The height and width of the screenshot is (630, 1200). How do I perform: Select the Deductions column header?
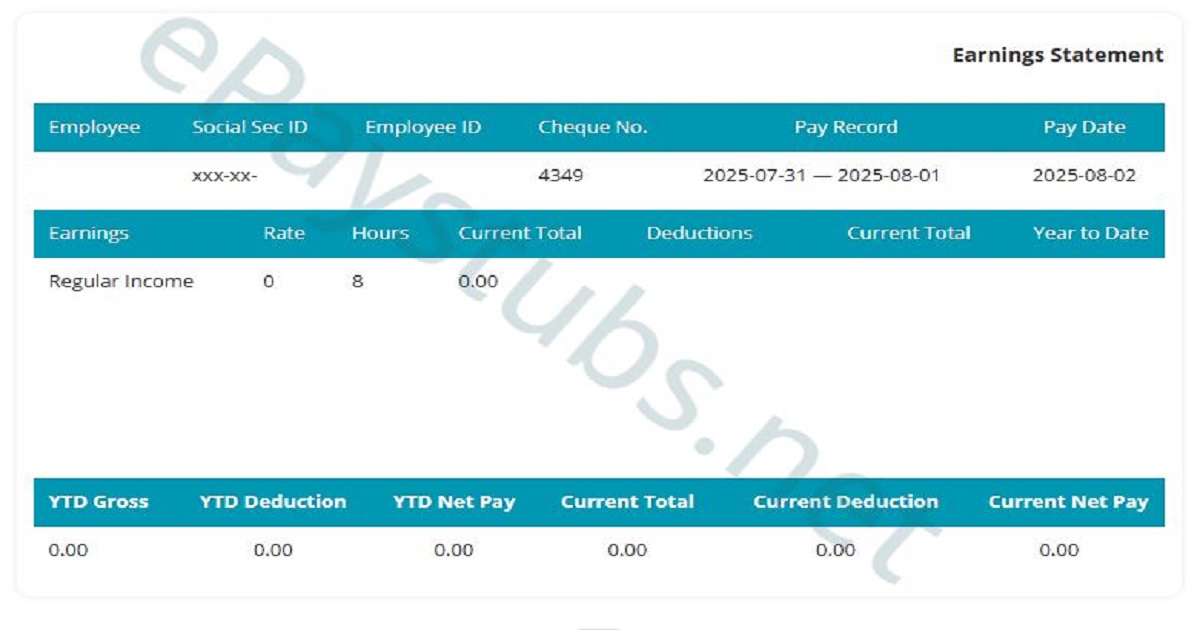(x=699, y=233)
